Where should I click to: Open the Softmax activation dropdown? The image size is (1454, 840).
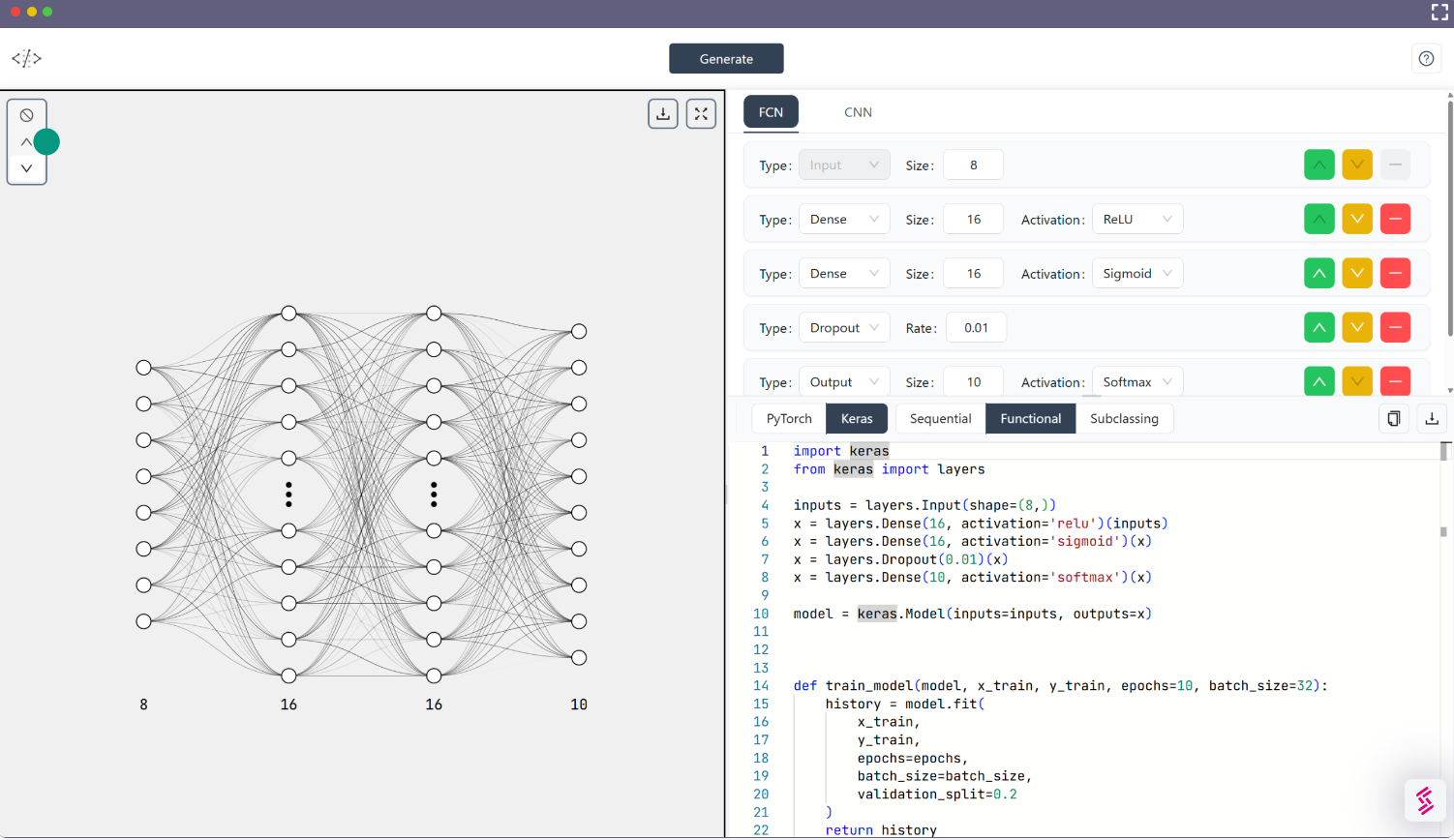click(1136, 382)
